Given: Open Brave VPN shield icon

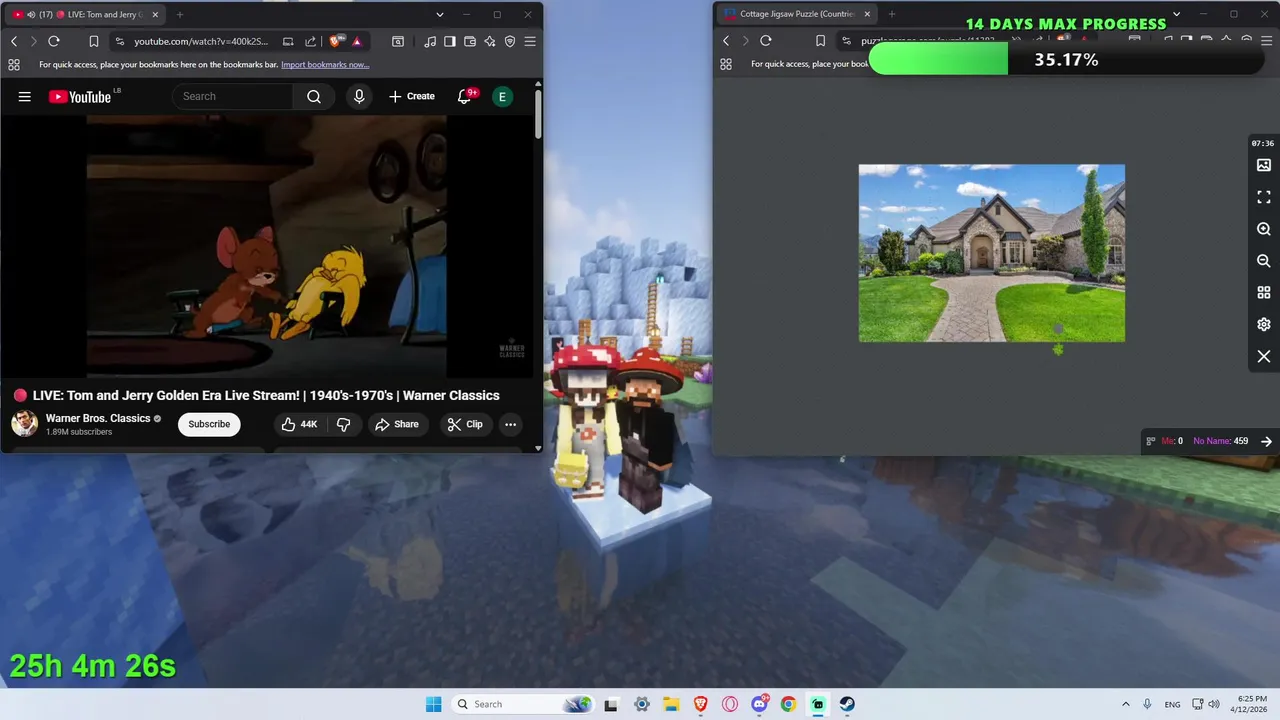Looking at the screenshot, I should click(x=510, y=41).
